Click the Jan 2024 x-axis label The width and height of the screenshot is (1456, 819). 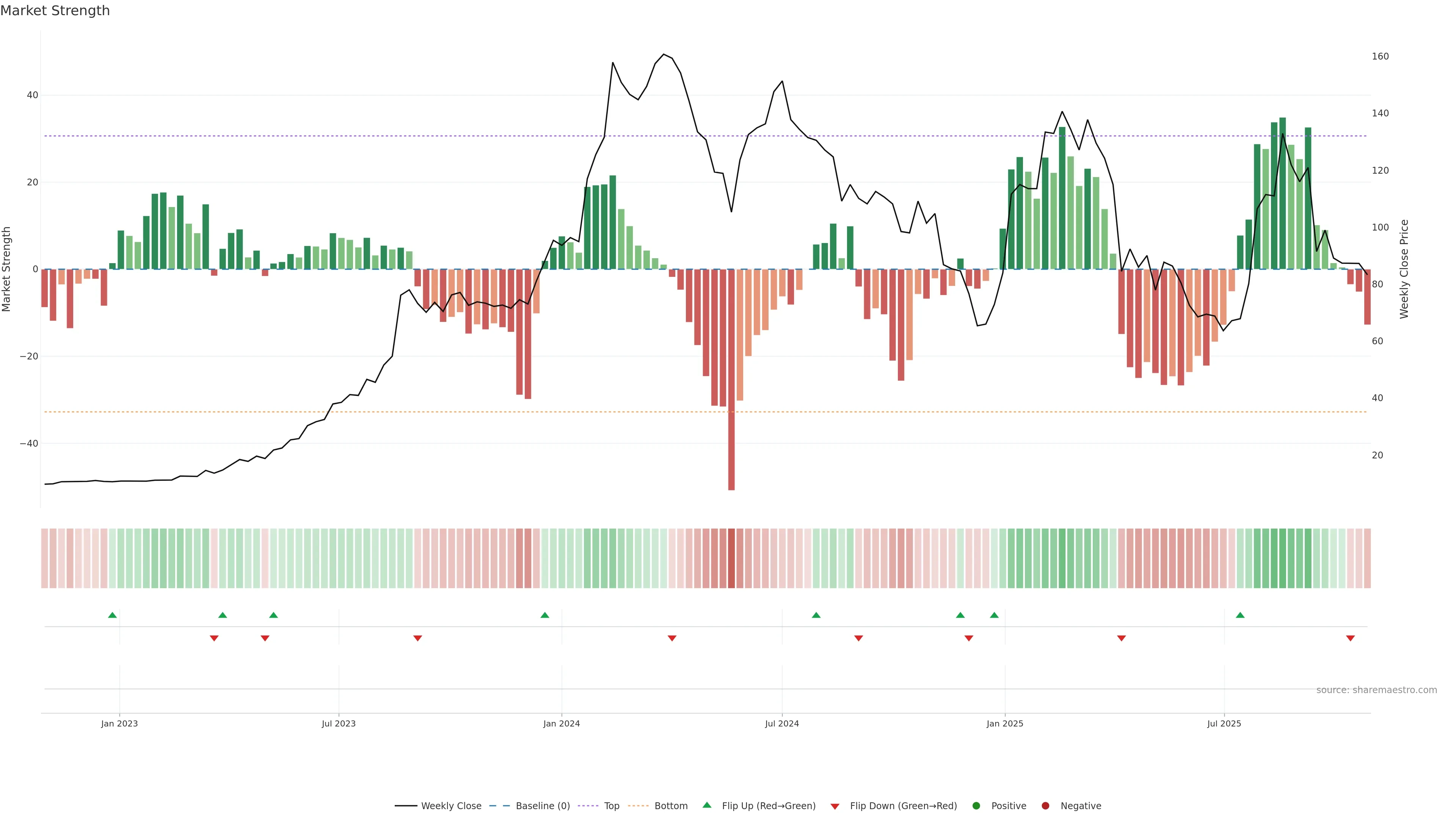[561, 723]
